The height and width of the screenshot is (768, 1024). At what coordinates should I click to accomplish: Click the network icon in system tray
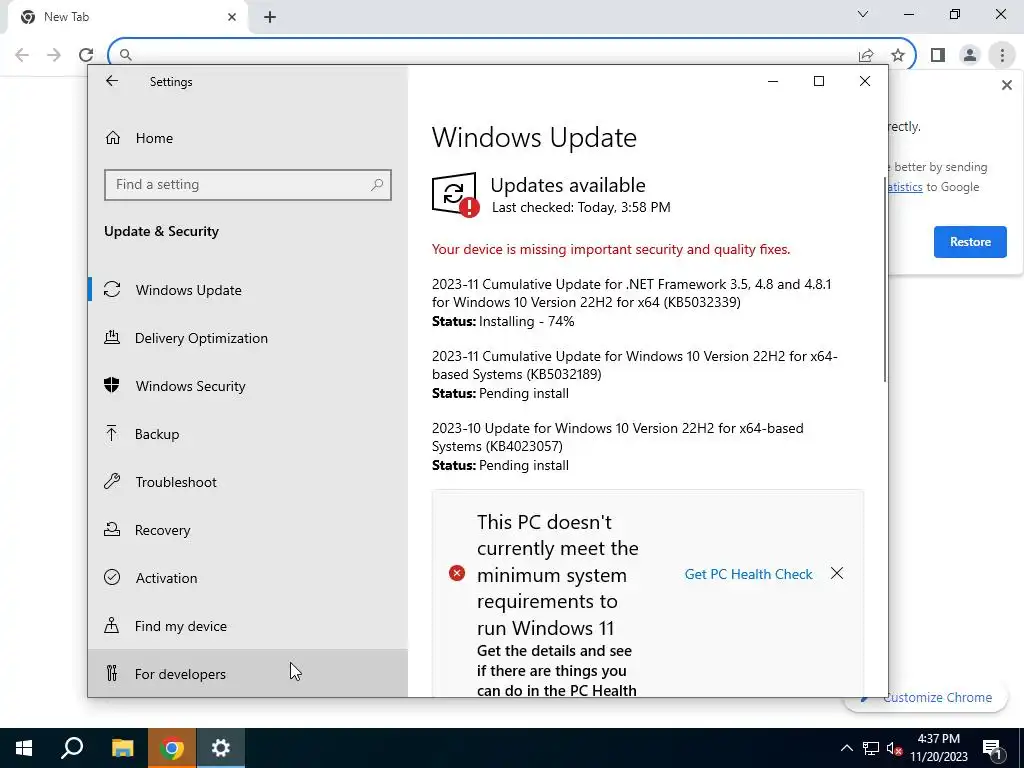tap(871, 748)
